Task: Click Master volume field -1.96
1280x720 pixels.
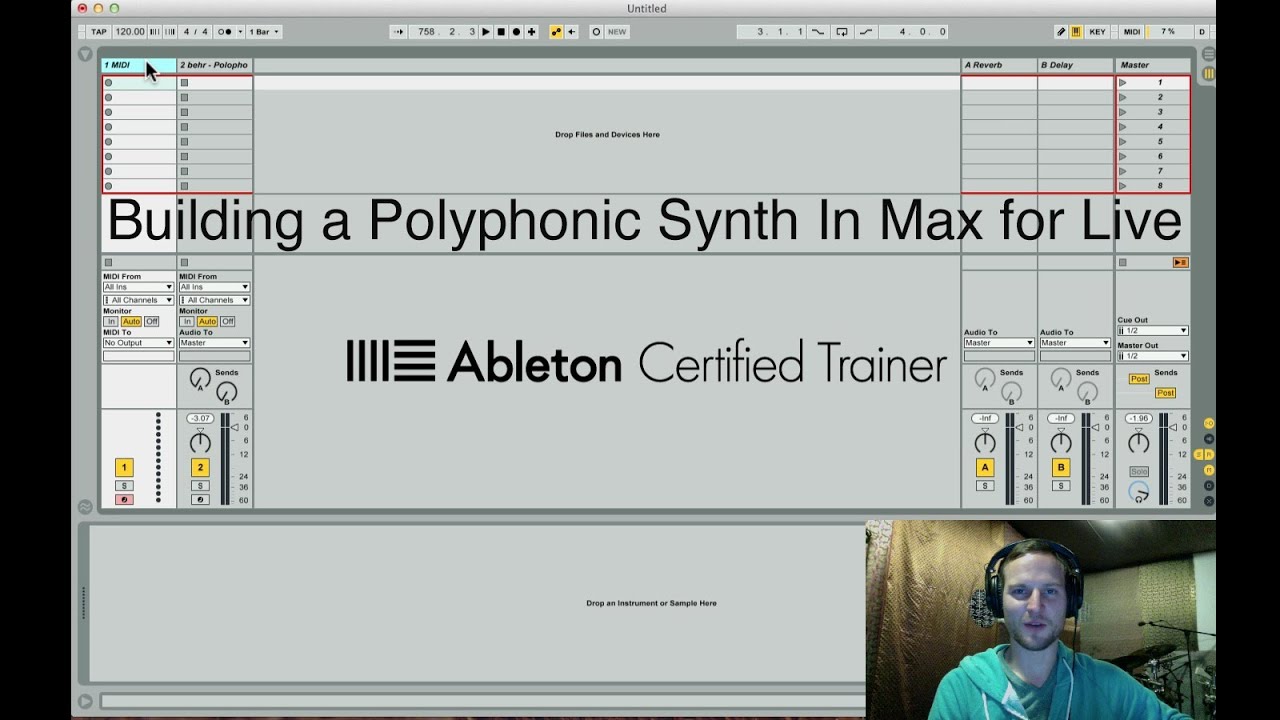Action: 1138,419
